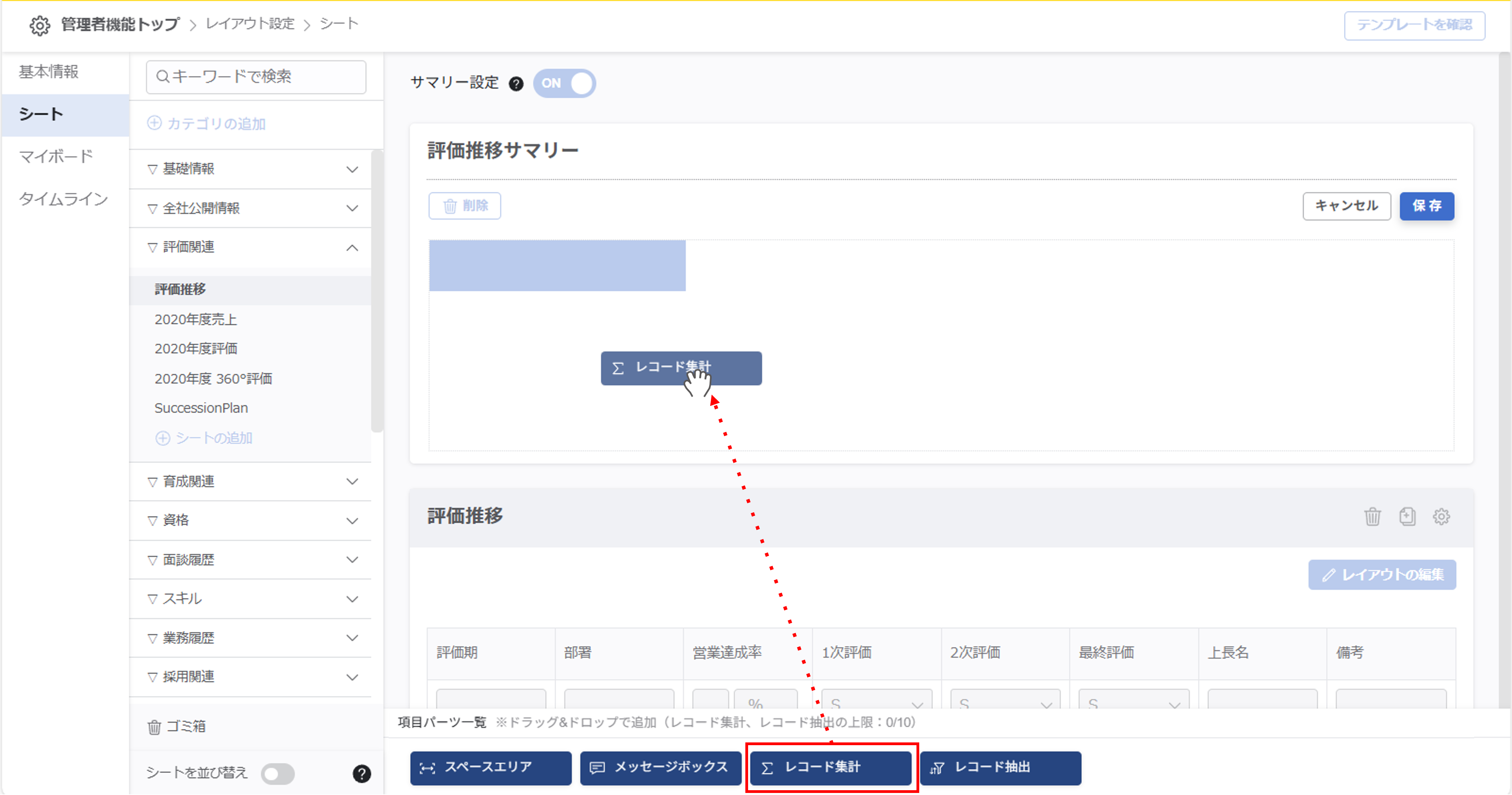Image resolution: width=1512 pixels, height=795 pixels.
Task: Click the trash icon in 評価推移 header
Action: click(1372, 517)
